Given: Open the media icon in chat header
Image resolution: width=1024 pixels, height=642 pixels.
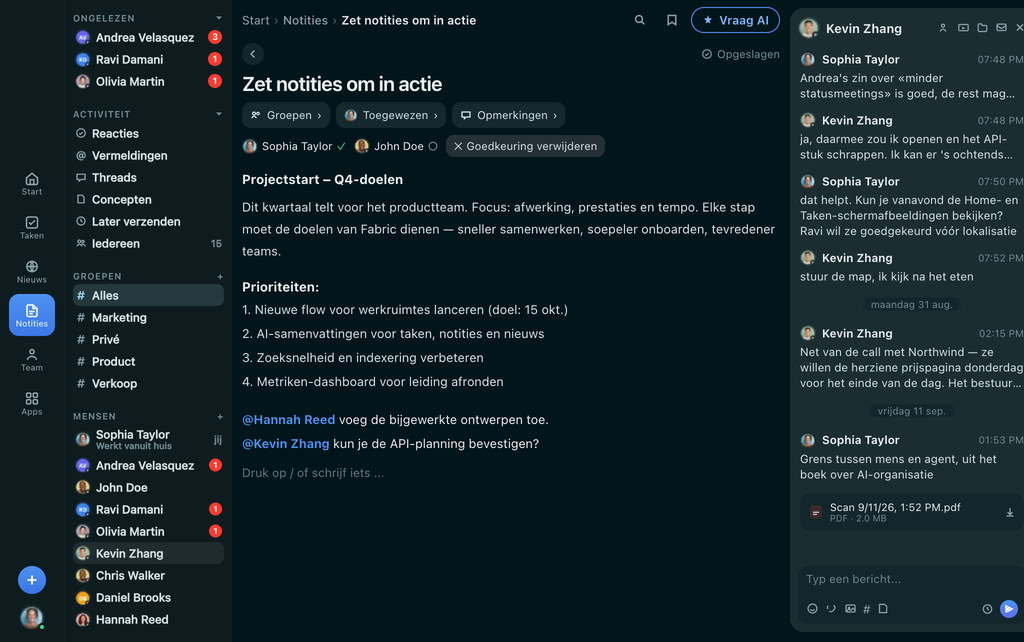Looking at the screenshot, I should coord(963,28).
